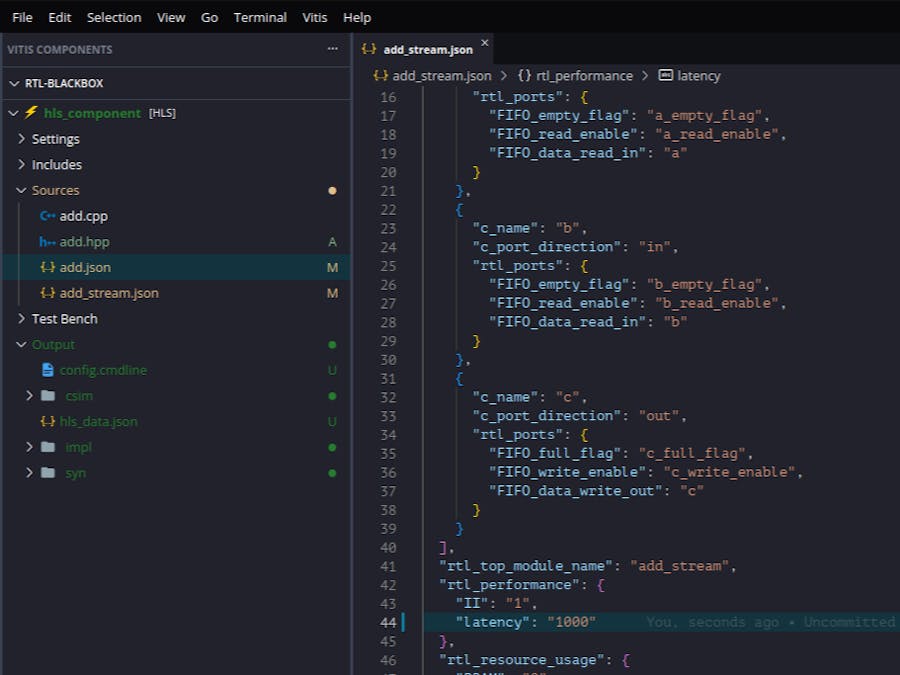The width and height of the screenshot is (900, 675).
Task: Click the latency value on line 44
Action: pyautogui.click(x=570, y=622)
